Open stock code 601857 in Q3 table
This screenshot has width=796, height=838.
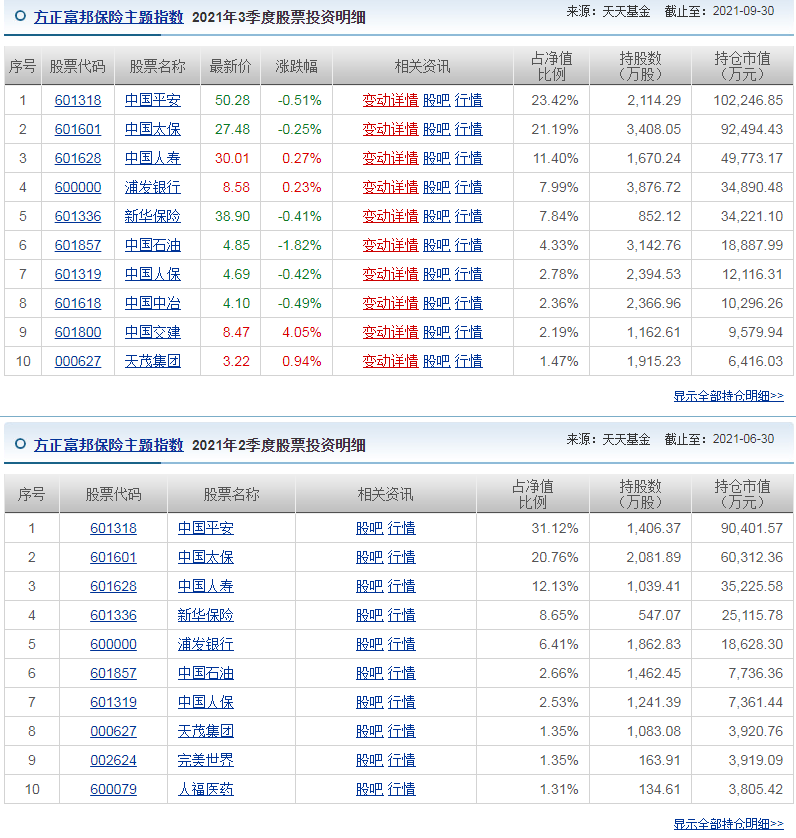point(78,245)
